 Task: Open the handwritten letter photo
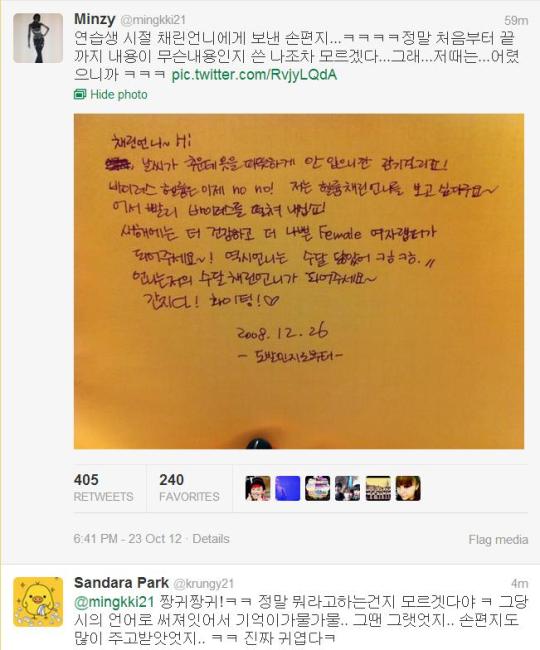[299, 281]
